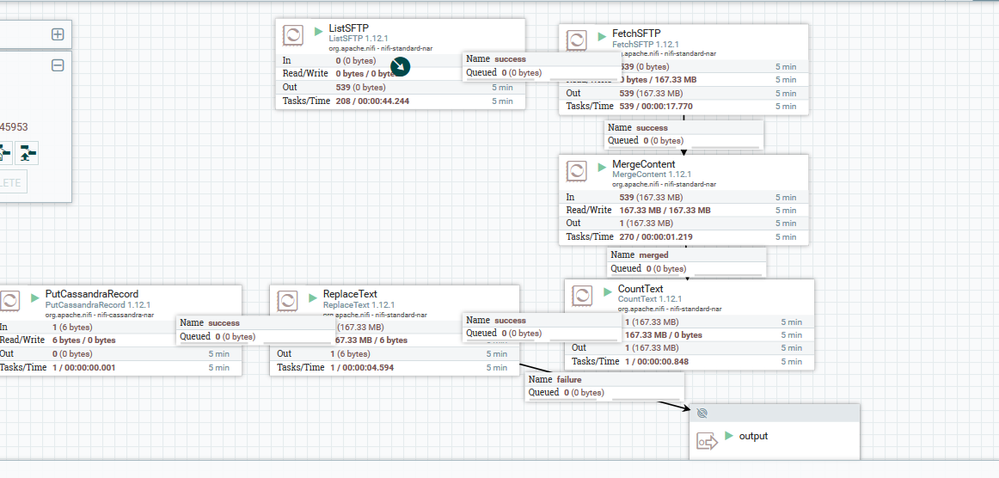Select the PutCassandraRecord processor title
Screen dimensions: 999x478
(92, 294)
